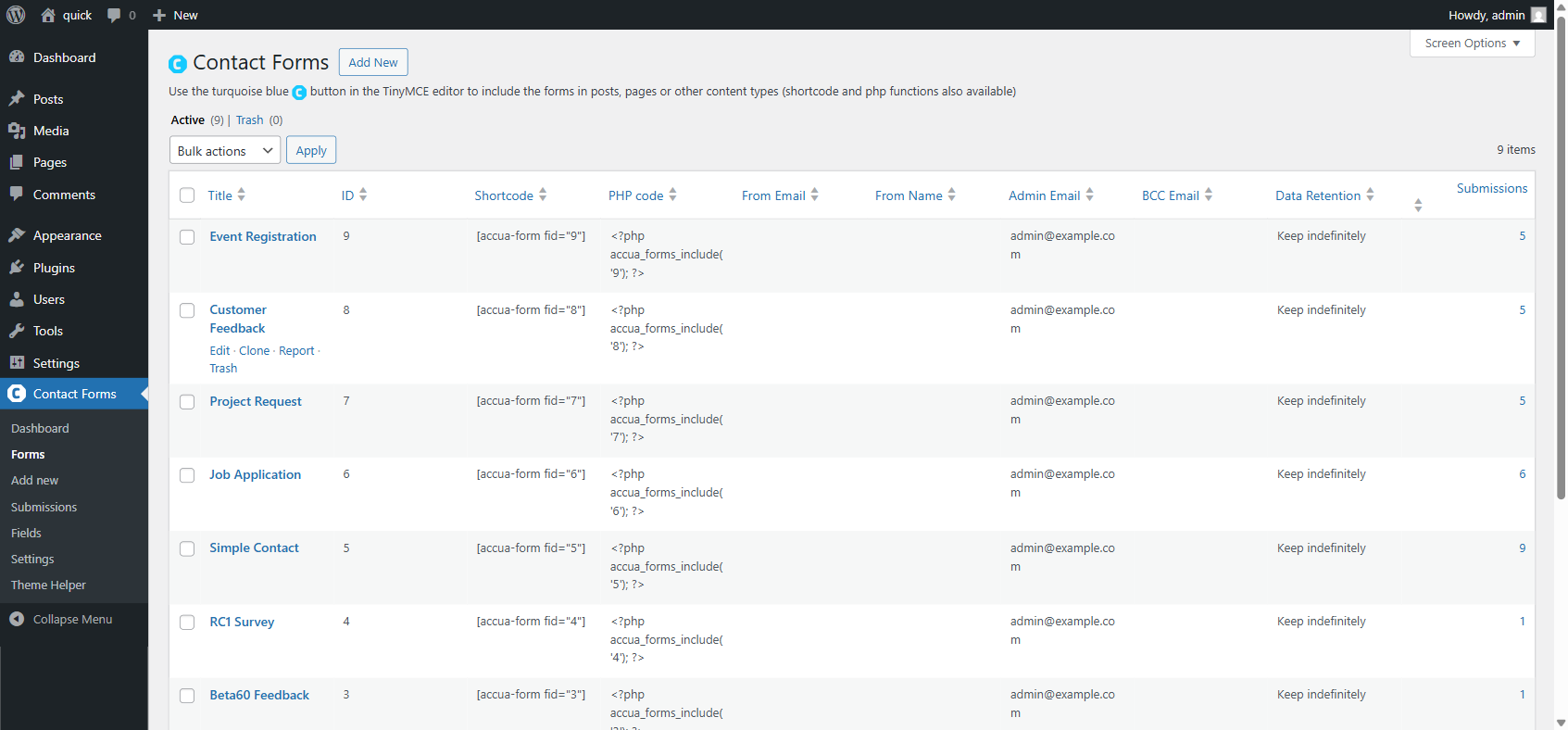The height and width of the screenshot is (730, 1568).
Task: Expand the Screen Options panel
Action: pos(1472,44)
